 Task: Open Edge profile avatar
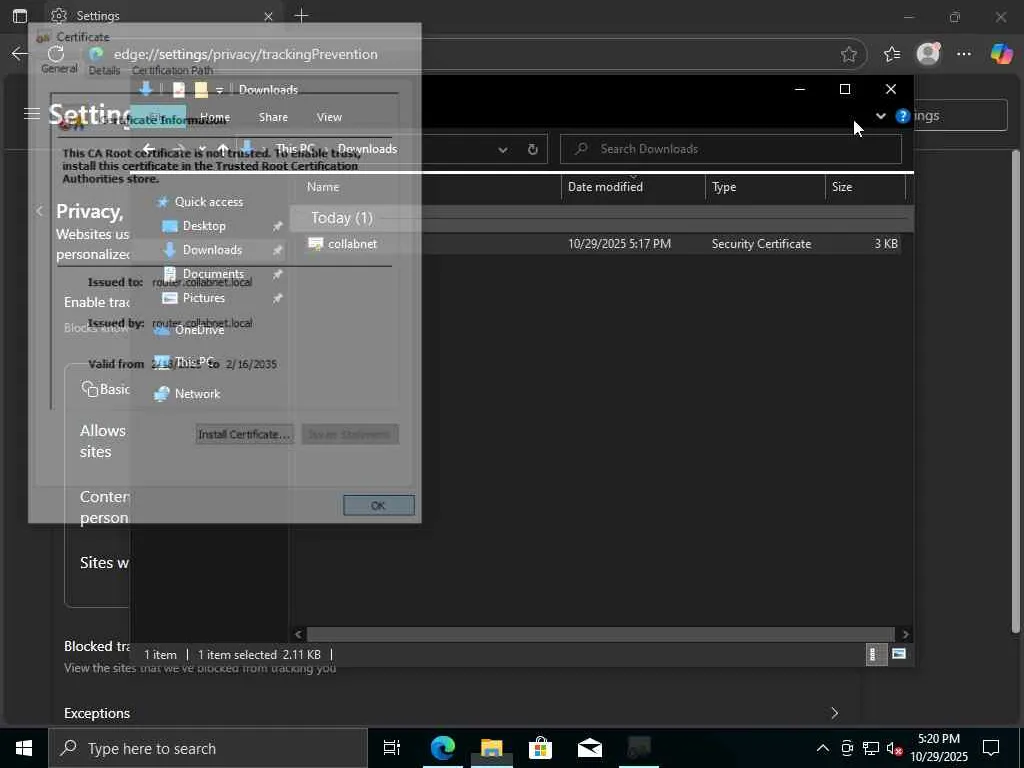click(928, 54)
